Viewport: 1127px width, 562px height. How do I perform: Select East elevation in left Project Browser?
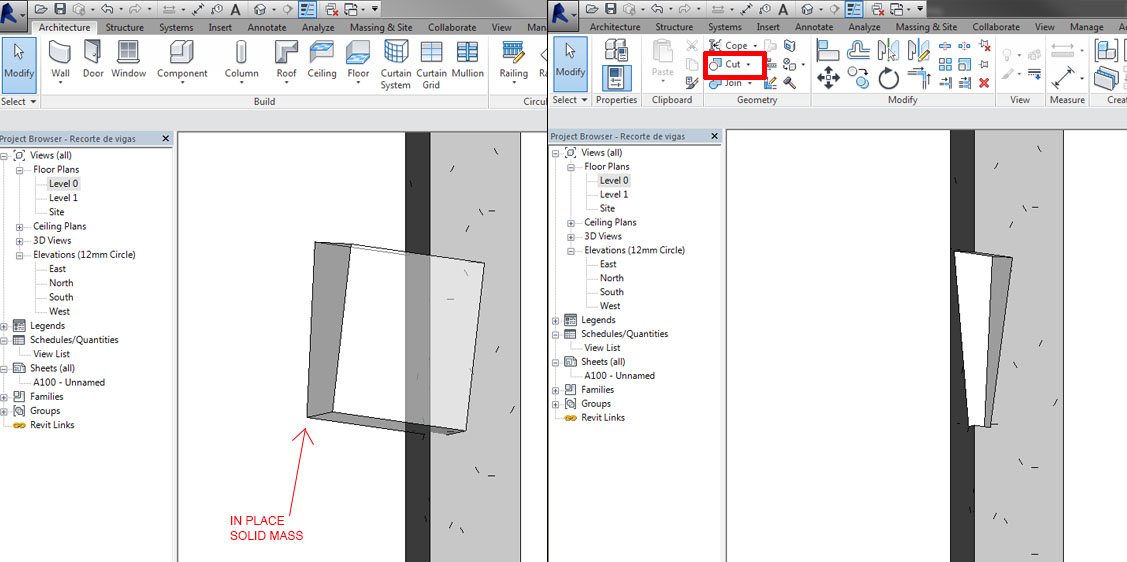(x=58, y=269)
